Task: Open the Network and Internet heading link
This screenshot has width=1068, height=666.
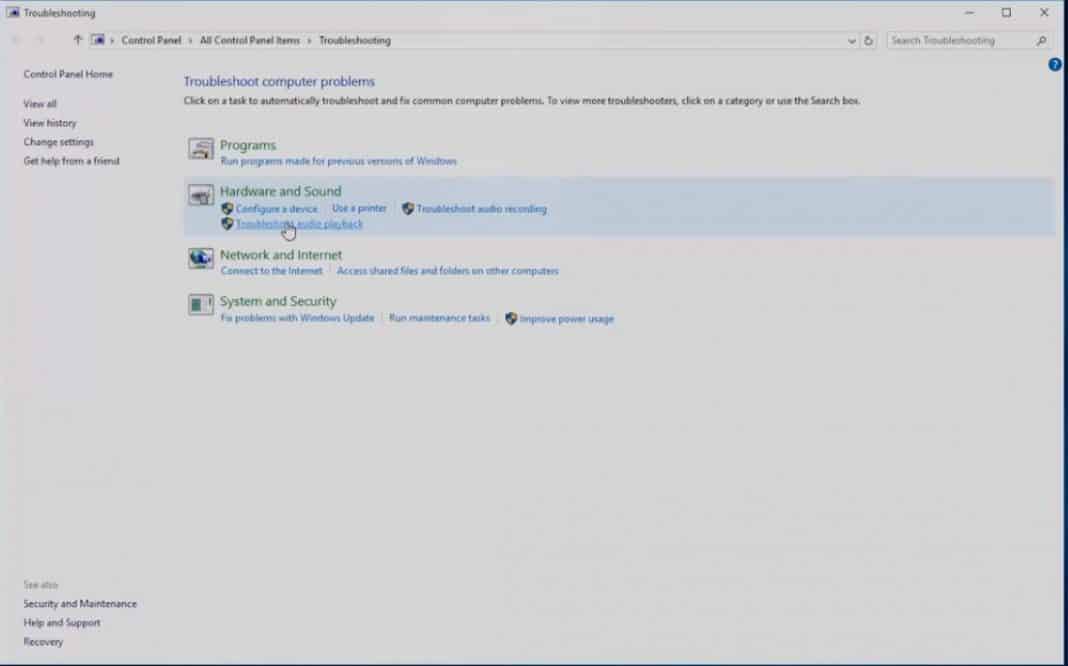Action: point(281,255)
